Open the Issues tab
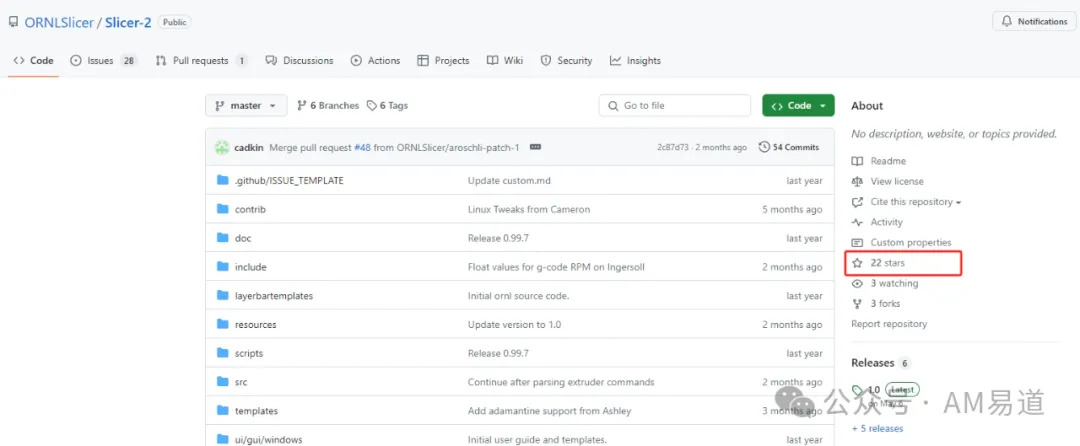The width and height of the screenshot is (1080, 446). pyautogui.click(x=103, y=61)
